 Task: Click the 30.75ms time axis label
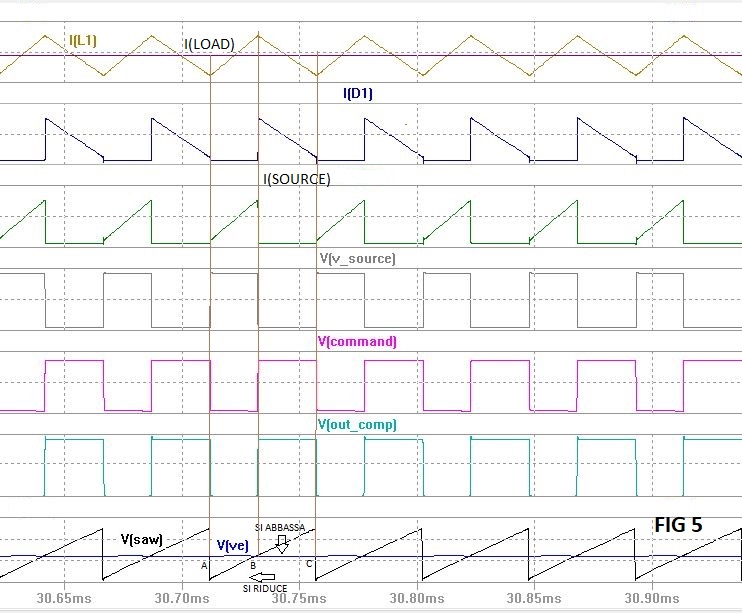(299, 598)
